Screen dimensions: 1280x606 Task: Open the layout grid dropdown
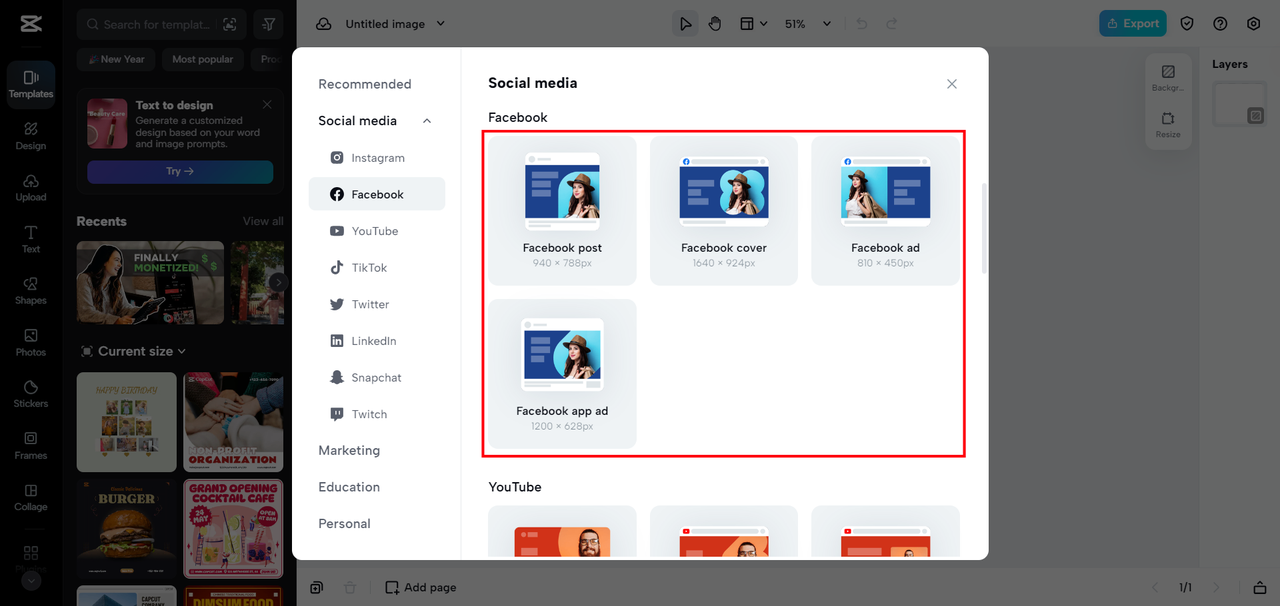(x=753, y=24)
